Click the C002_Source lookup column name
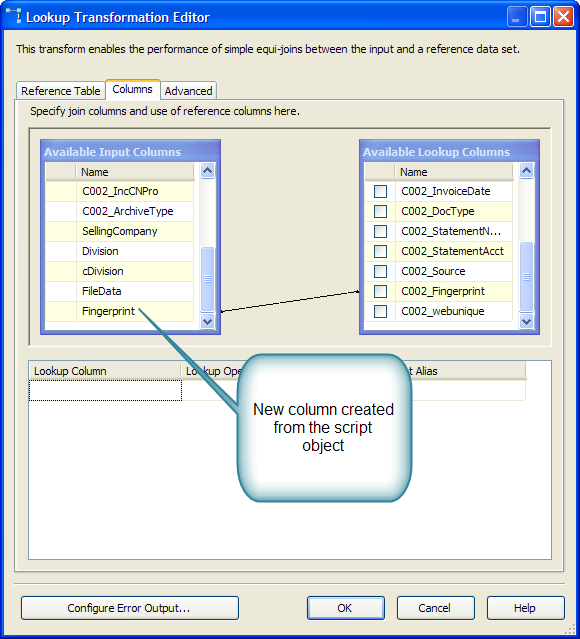Image resolution: width=580 pixels, height=639 pixels. [433, 271]
